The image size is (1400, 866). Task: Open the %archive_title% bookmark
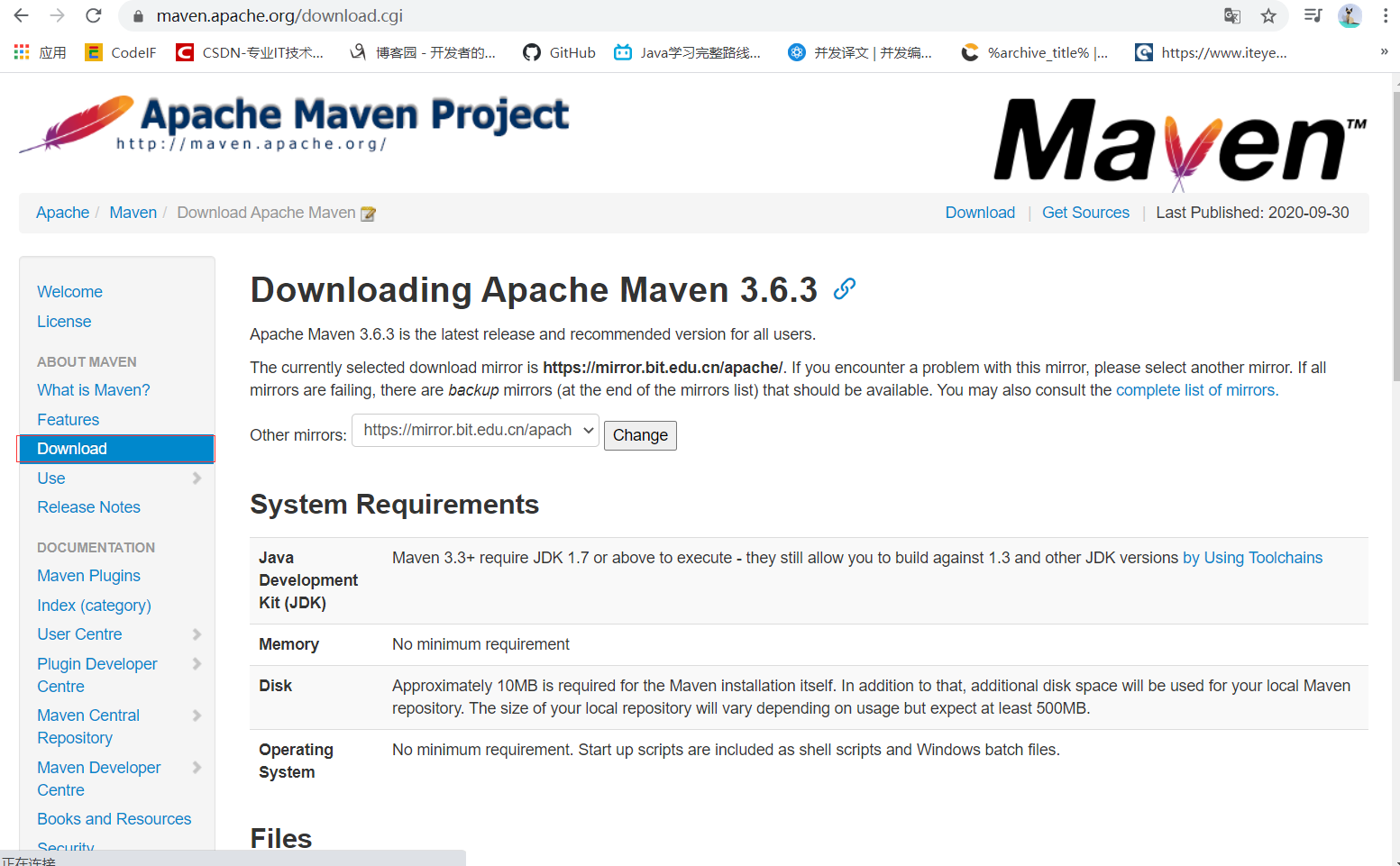(1035, 52)
